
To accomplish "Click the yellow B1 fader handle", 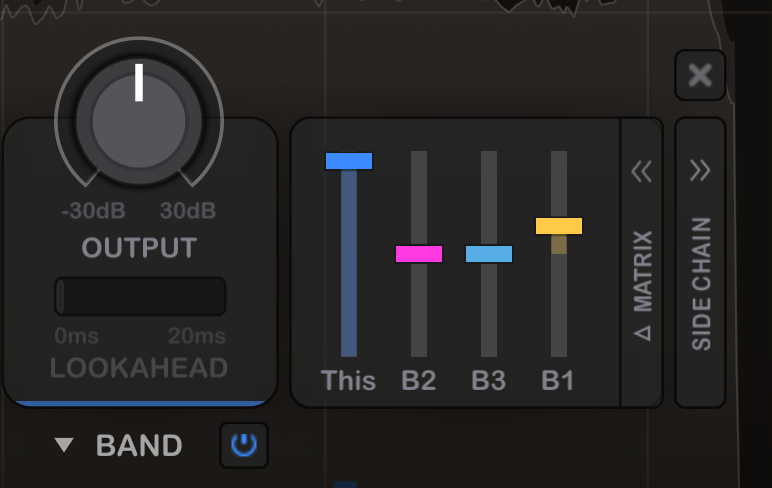I will pos(559,226).
